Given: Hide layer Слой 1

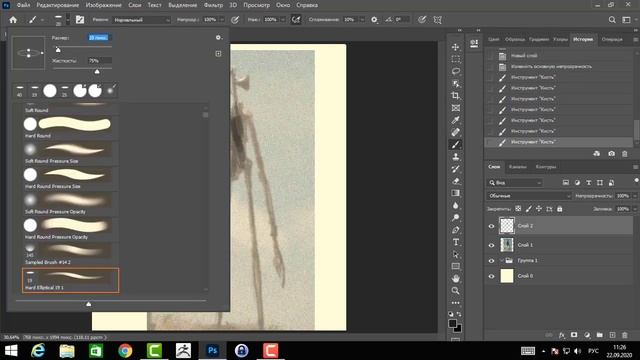Looking at the screenshot, I should [491, 245].
